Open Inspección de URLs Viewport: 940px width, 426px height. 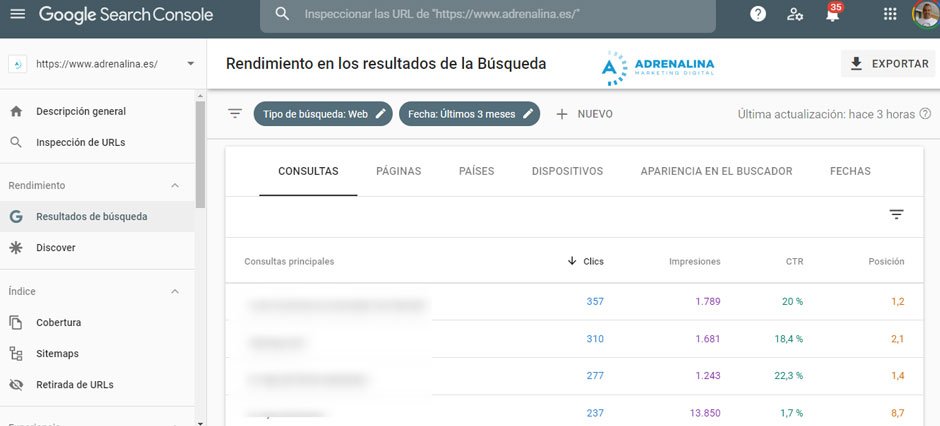(81, 143)
